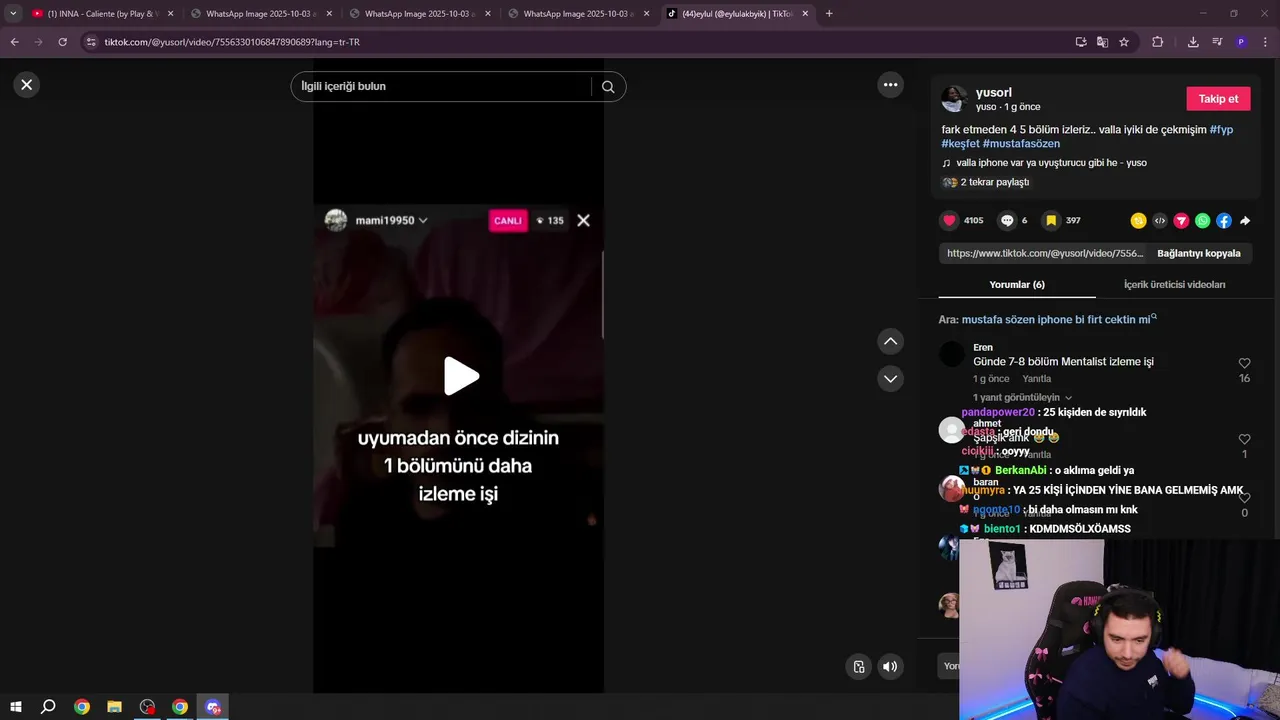Viewport: 1280px width, 720px height.
Task: Click the search magnifier icon beside İlgili içeriği bulun
Action: 608,87
